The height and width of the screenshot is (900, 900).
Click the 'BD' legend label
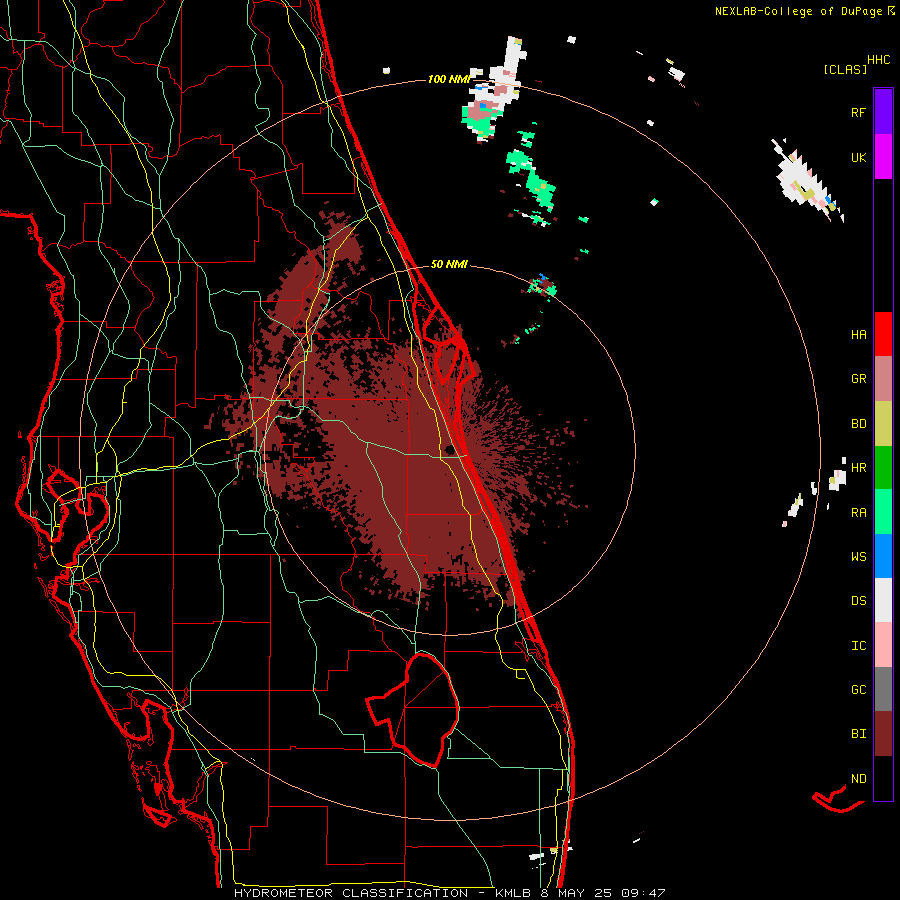tap(858, 424)
